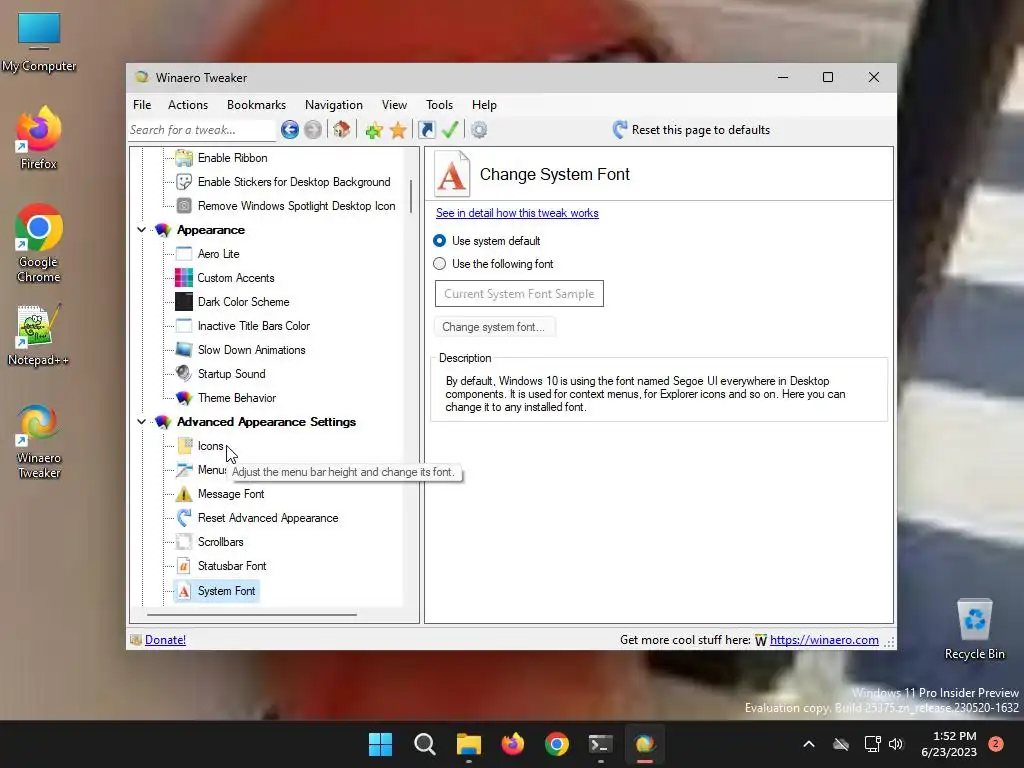Click the Donate! link
Image resolution: width=1024 pixels, height=768 pixels.
[x=165, y=640]
